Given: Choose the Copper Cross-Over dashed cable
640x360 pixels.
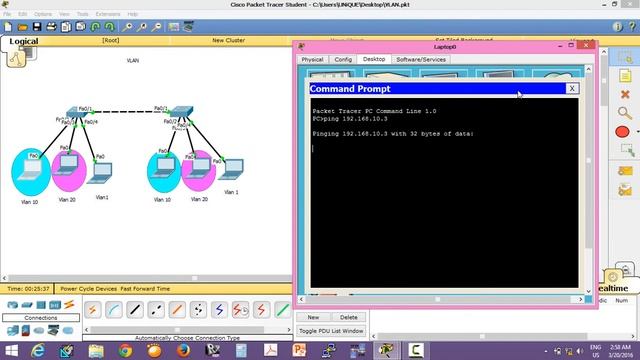Looking at the screenshot, I should point(156,310).
